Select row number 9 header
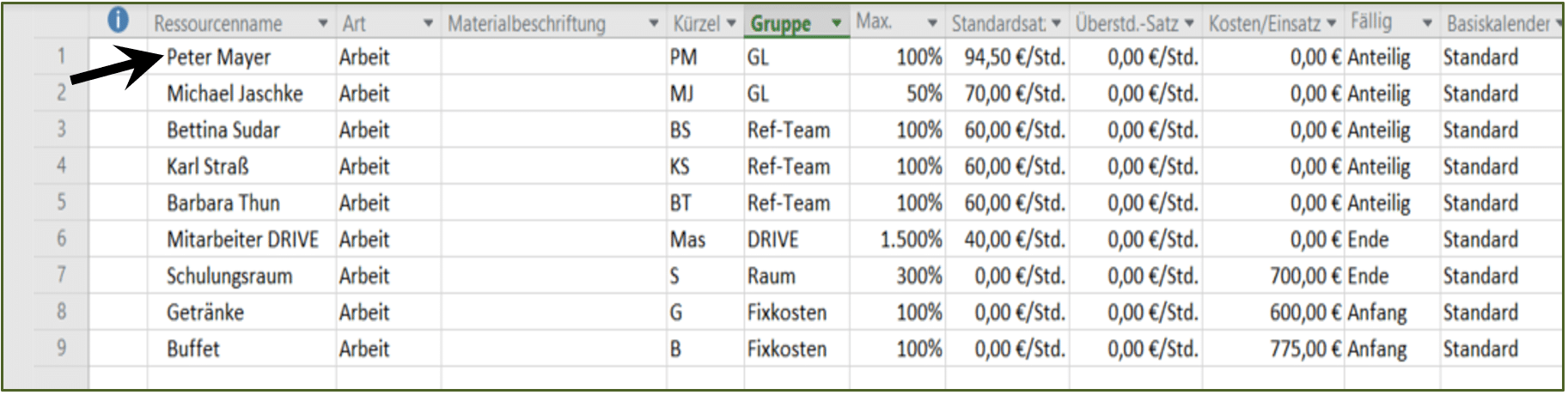This screenshot has height=395, width=1568. tap(61, 349)
